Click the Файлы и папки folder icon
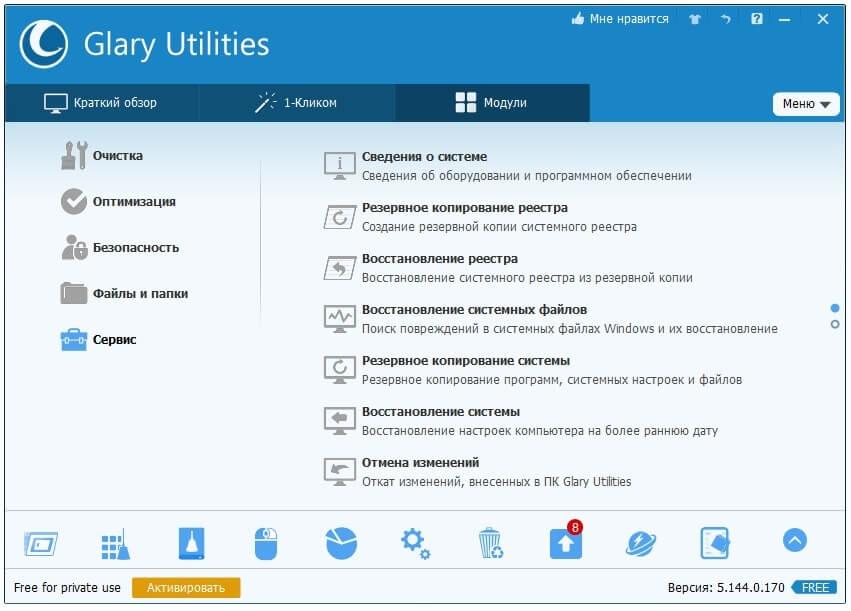The image size is (851, 611). tap(74, 294)
